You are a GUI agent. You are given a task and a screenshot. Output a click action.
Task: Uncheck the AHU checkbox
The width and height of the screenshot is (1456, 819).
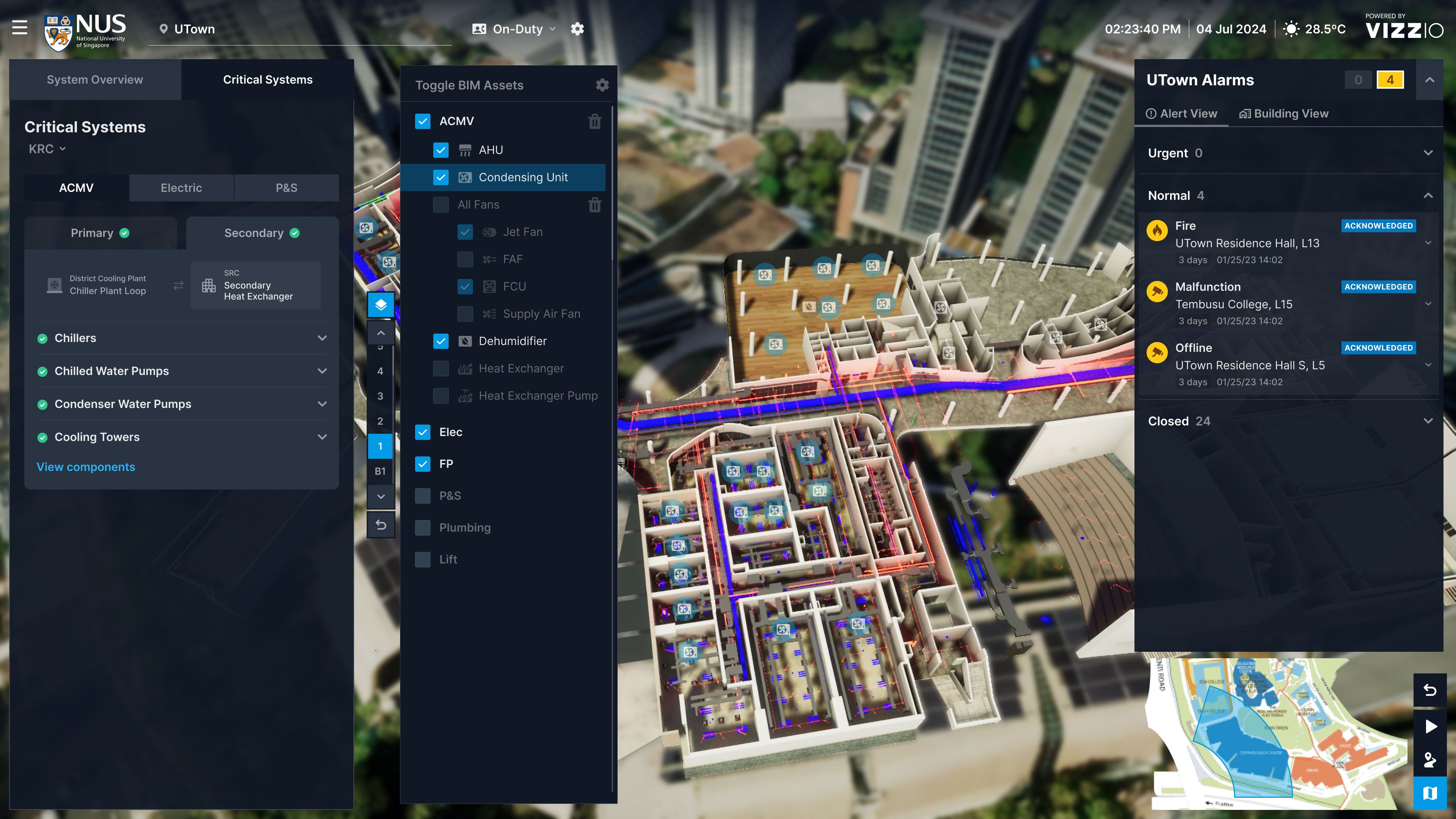(x=441, y=150)
